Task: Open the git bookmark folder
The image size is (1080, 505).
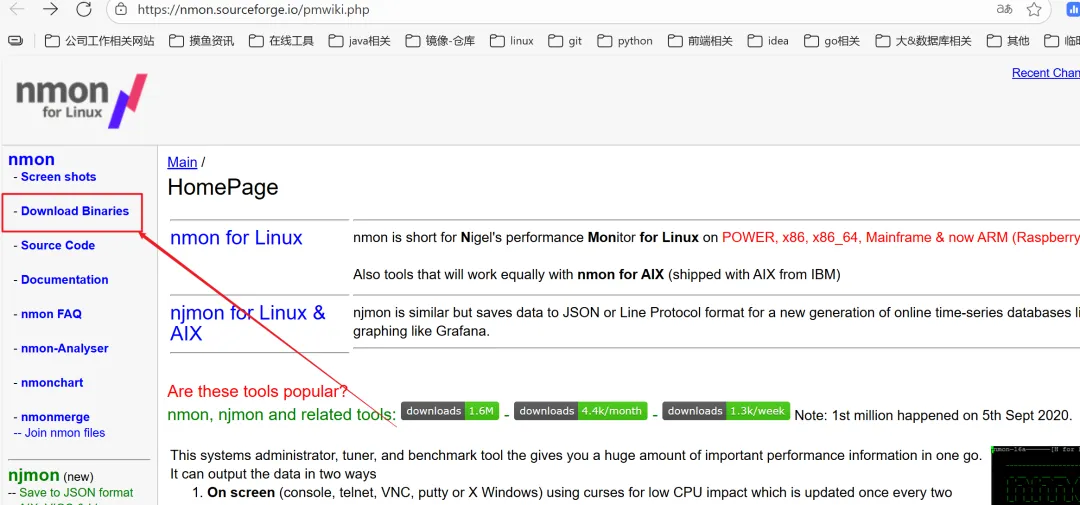Action: (565, 41)
